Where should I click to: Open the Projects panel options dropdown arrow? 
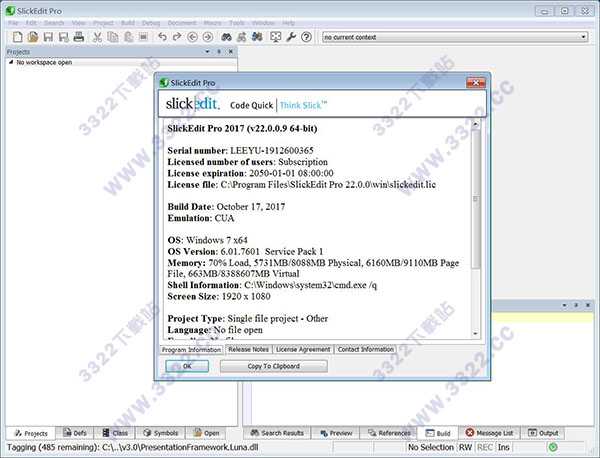pyautogui.click(x=207, y=50)
